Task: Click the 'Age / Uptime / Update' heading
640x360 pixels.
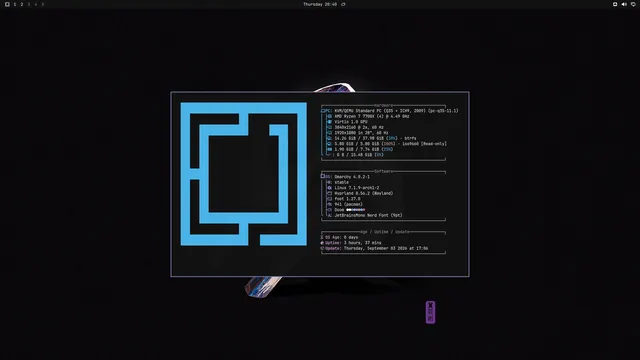Action: [384, 232]
